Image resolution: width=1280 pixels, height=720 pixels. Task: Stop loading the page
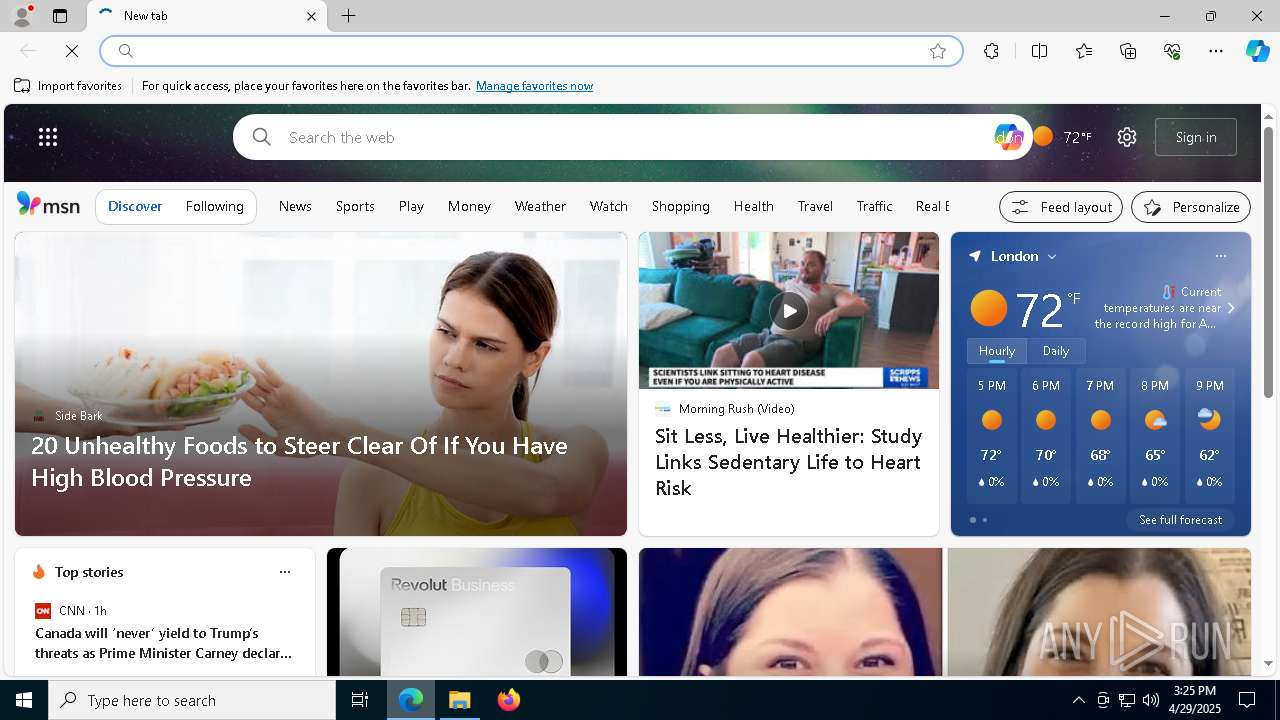72,51
